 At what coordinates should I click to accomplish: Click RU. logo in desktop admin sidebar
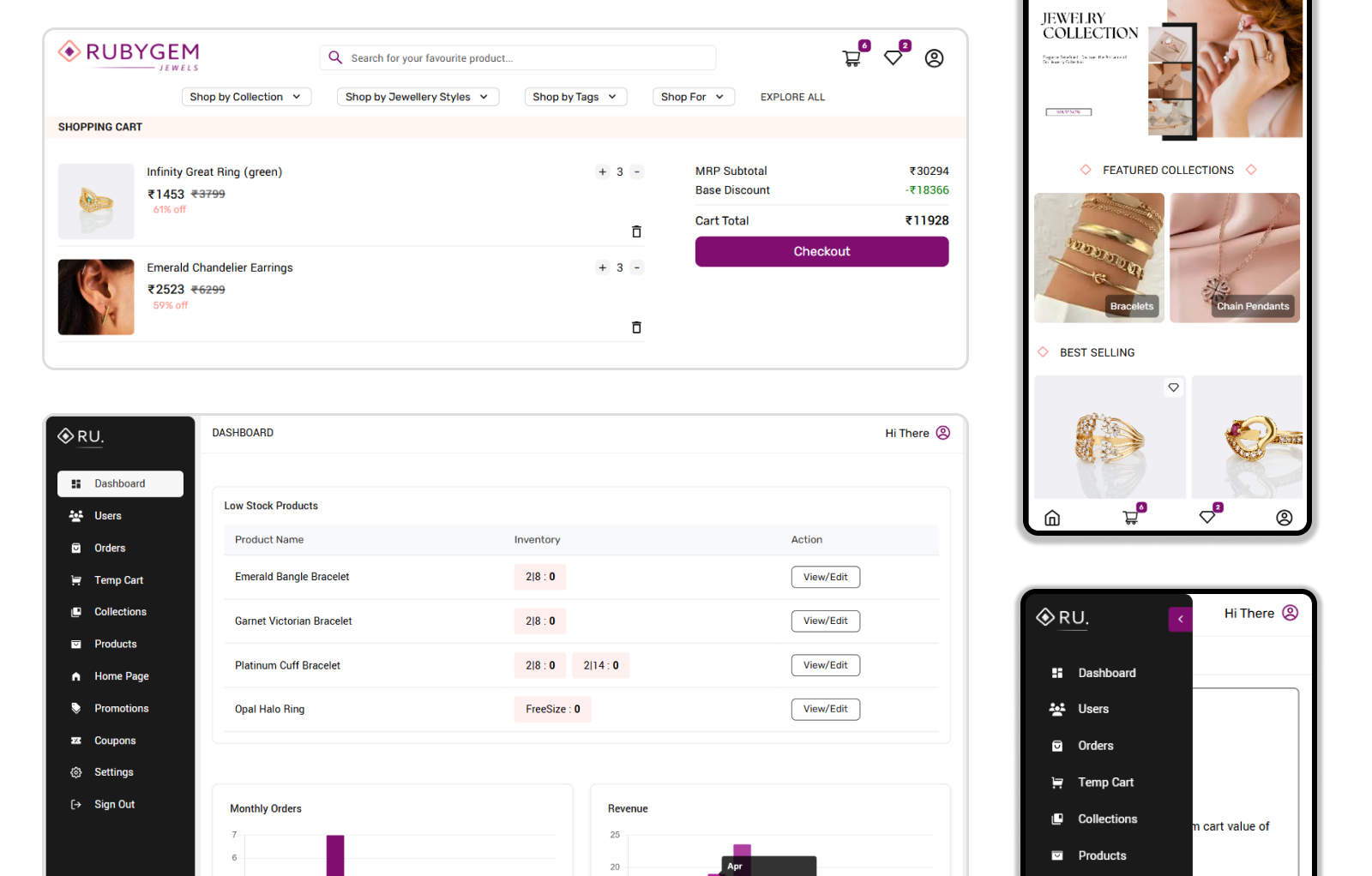click(81, 436)
